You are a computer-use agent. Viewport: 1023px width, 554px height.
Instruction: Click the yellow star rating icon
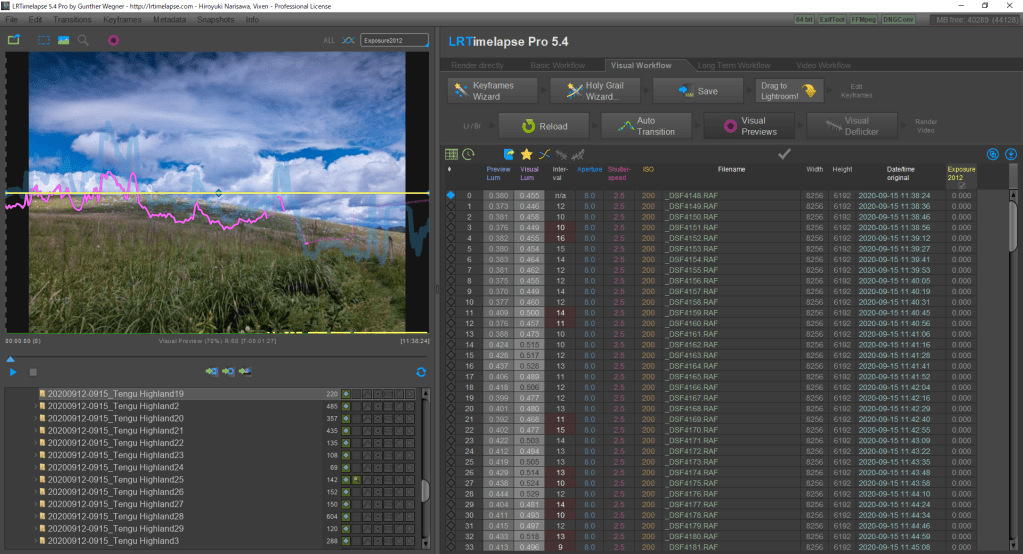pyautogui.click(x=526, y=155)
